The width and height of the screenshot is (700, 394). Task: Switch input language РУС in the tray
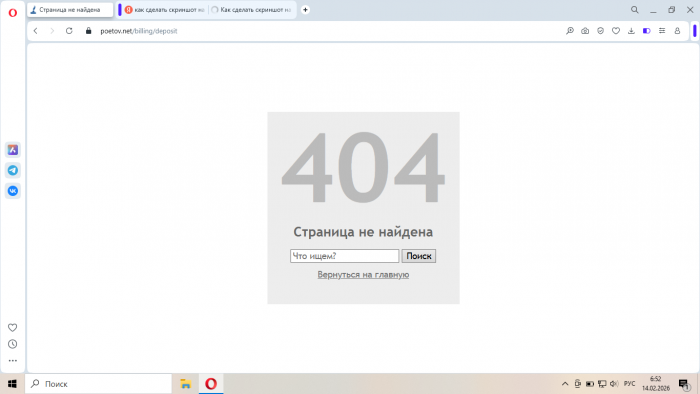click(629, 384)
